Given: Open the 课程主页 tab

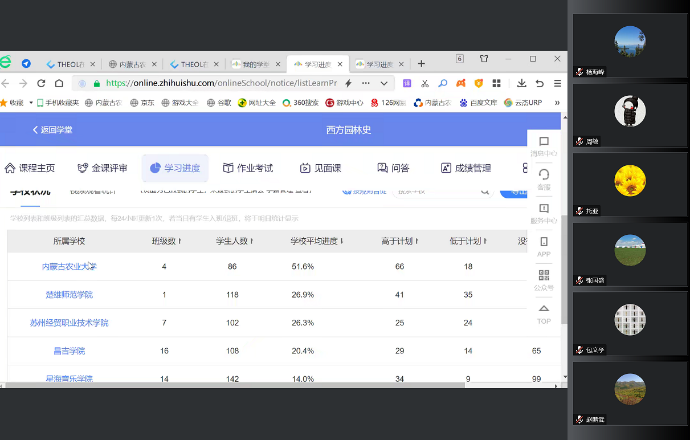Looking at the screenshot, I should click(30, 168).
